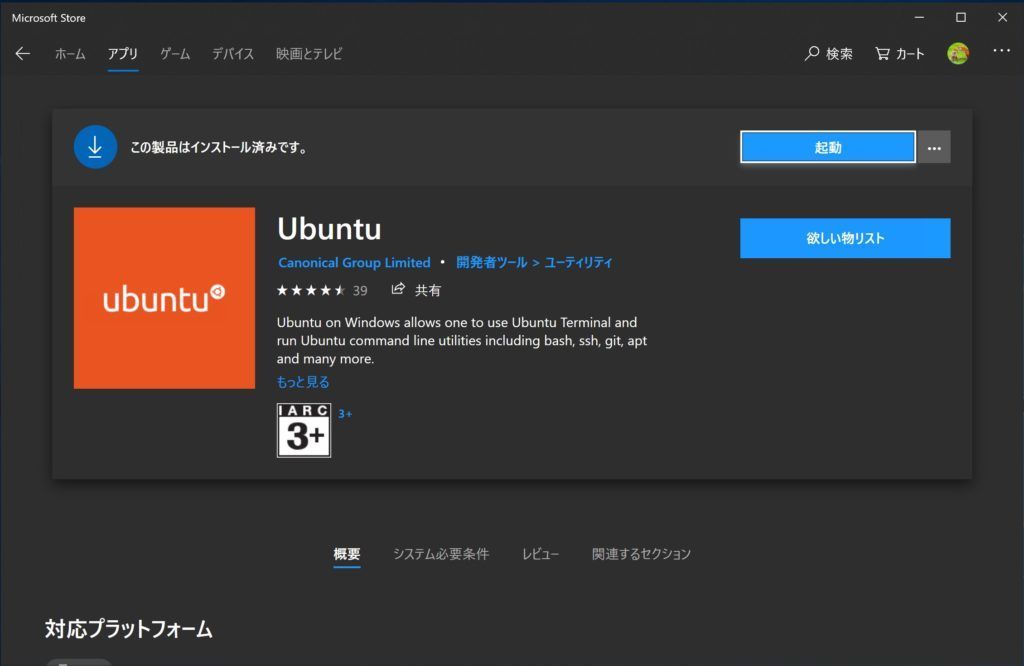Click the 検索 label
Screen dimensions: 1024x666
pyautogui.click(x=839, y=54)
